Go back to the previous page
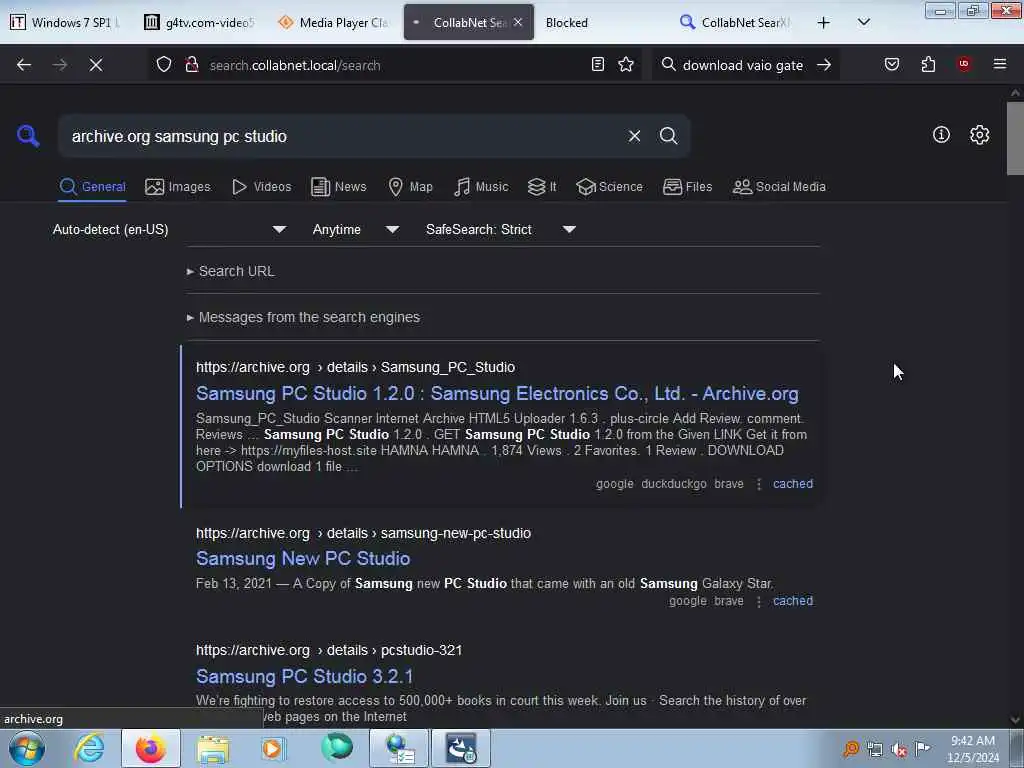The height and width of the screenshot is (768, 1024). point(24,65)
